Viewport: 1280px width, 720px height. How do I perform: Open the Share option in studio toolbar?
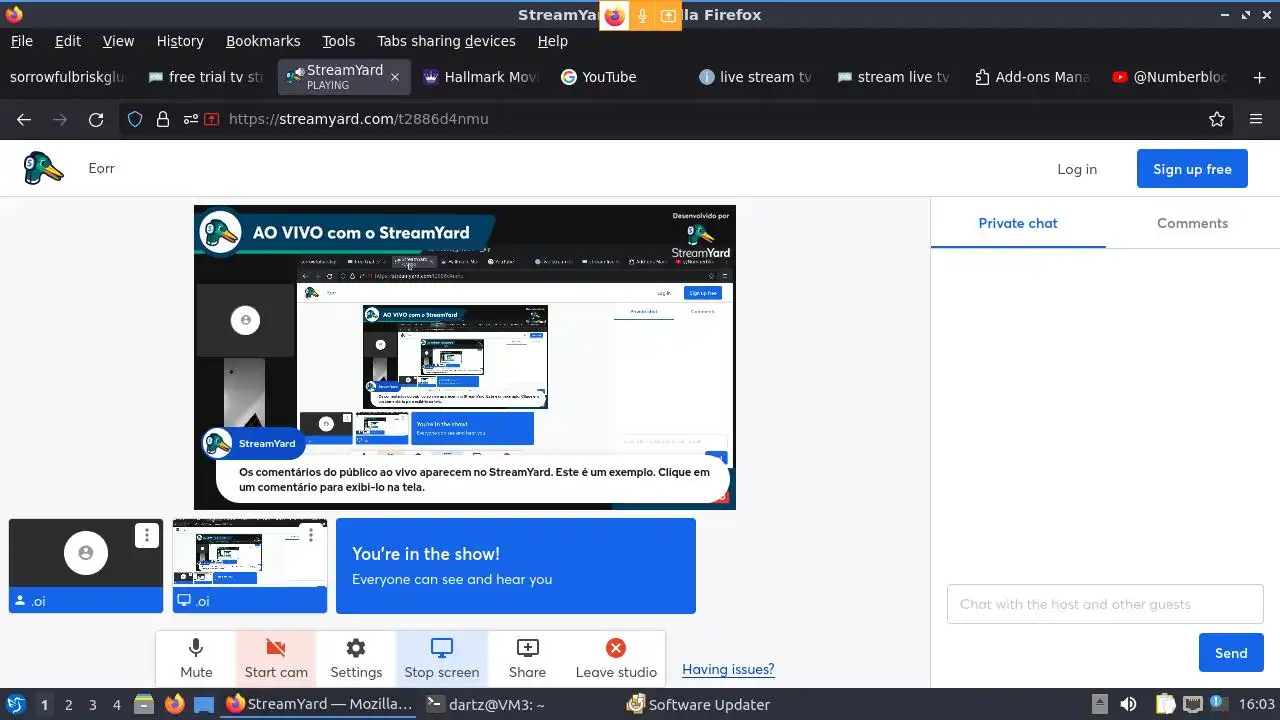pyautogui.click(x=527, y=658)
